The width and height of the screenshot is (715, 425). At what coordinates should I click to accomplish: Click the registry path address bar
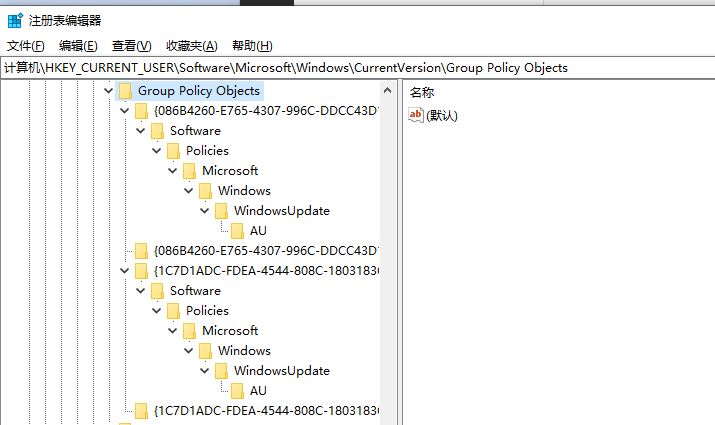click(x=358, y=68)
